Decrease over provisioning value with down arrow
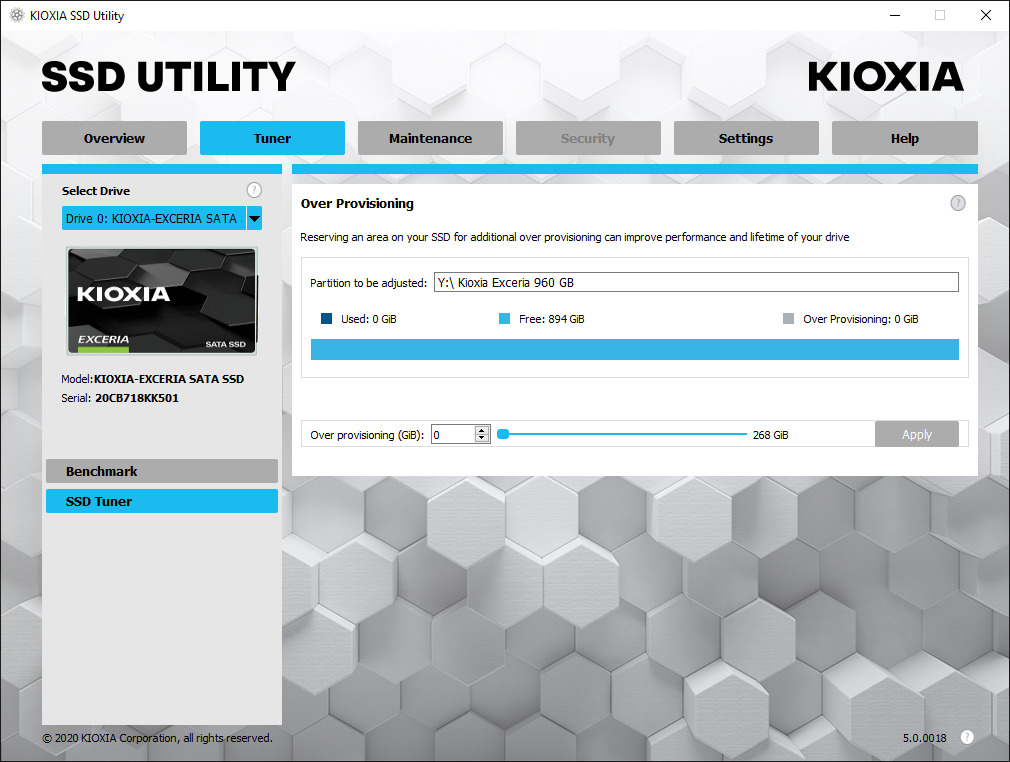The height and width of the screenshot is (762, 1010). click(482, 438)
